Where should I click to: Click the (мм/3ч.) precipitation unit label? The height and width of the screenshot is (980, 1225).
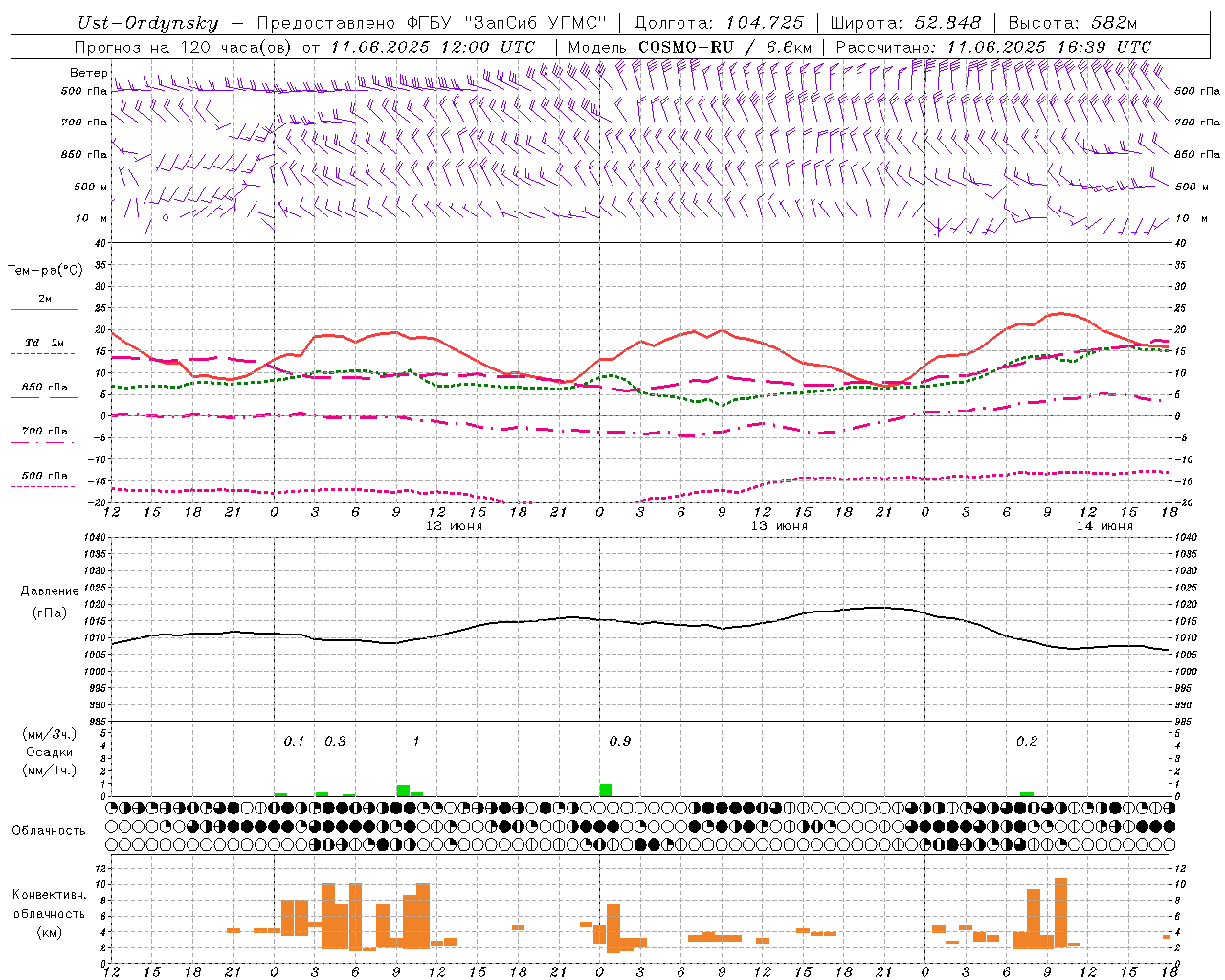pos(49,734)
